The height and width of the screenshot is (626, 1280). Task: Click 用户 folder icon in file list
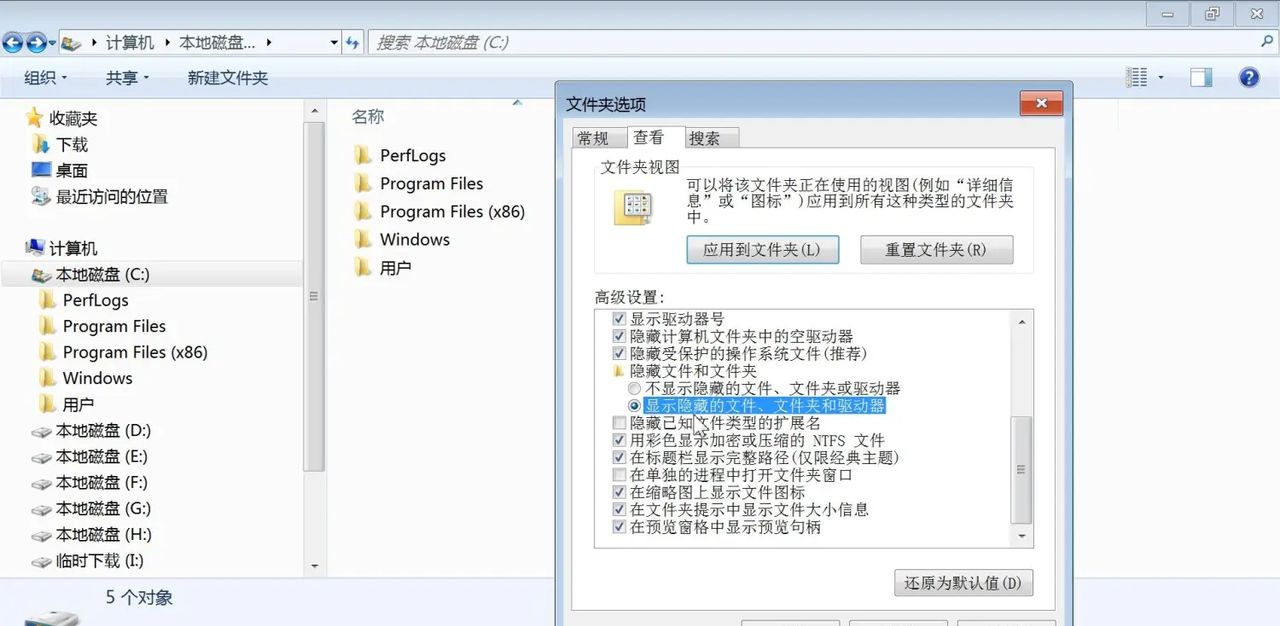click(362, 268)
